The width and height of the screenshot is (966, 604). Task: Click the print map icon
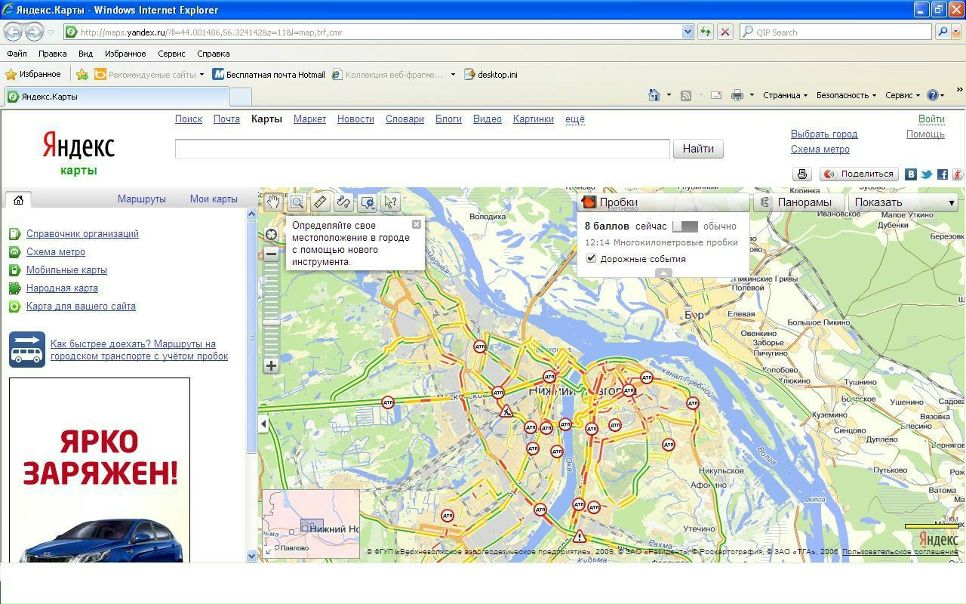pos(801,174)
